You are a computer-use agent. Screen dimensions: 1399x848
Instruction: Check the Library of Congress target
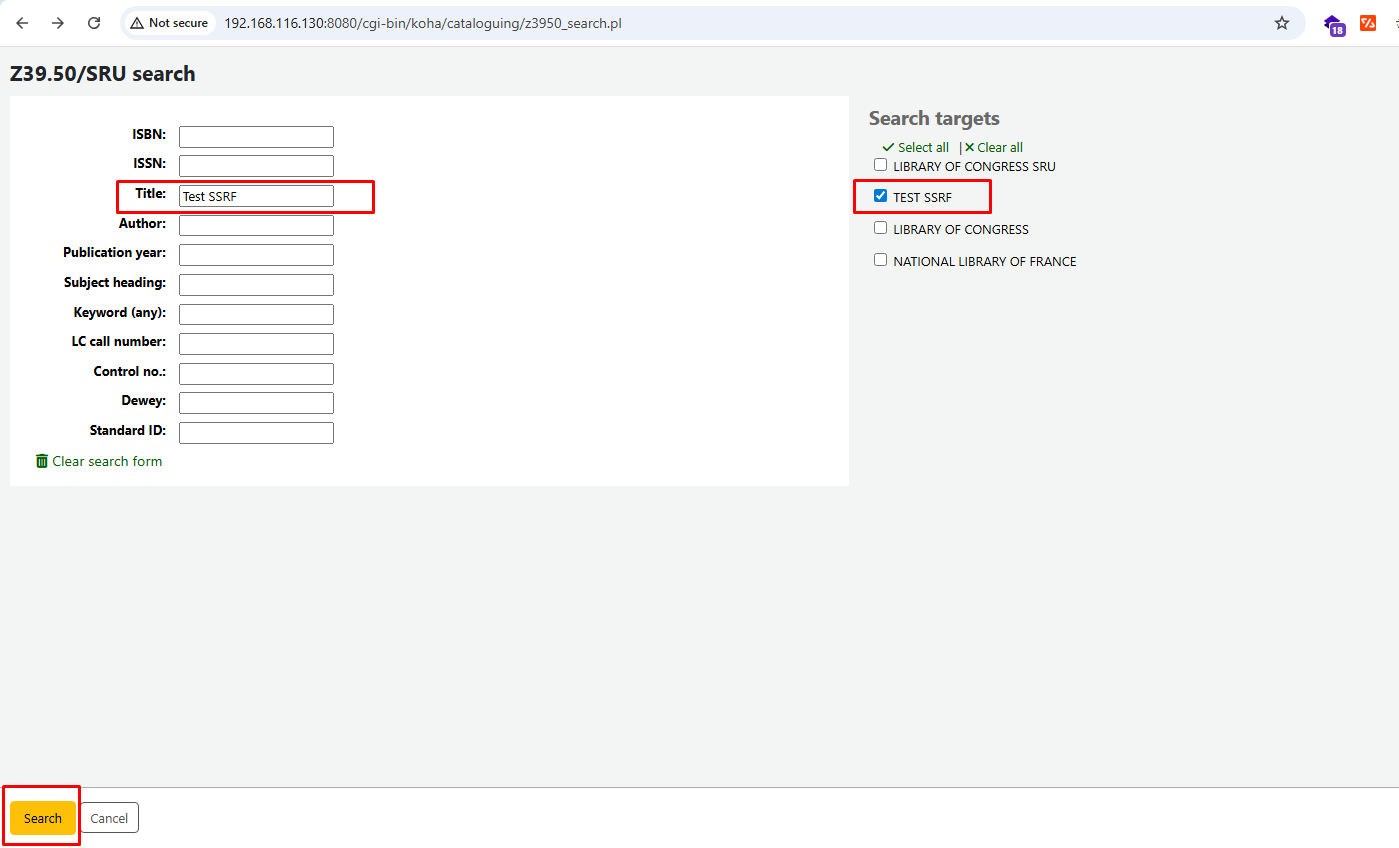(880, 228)
